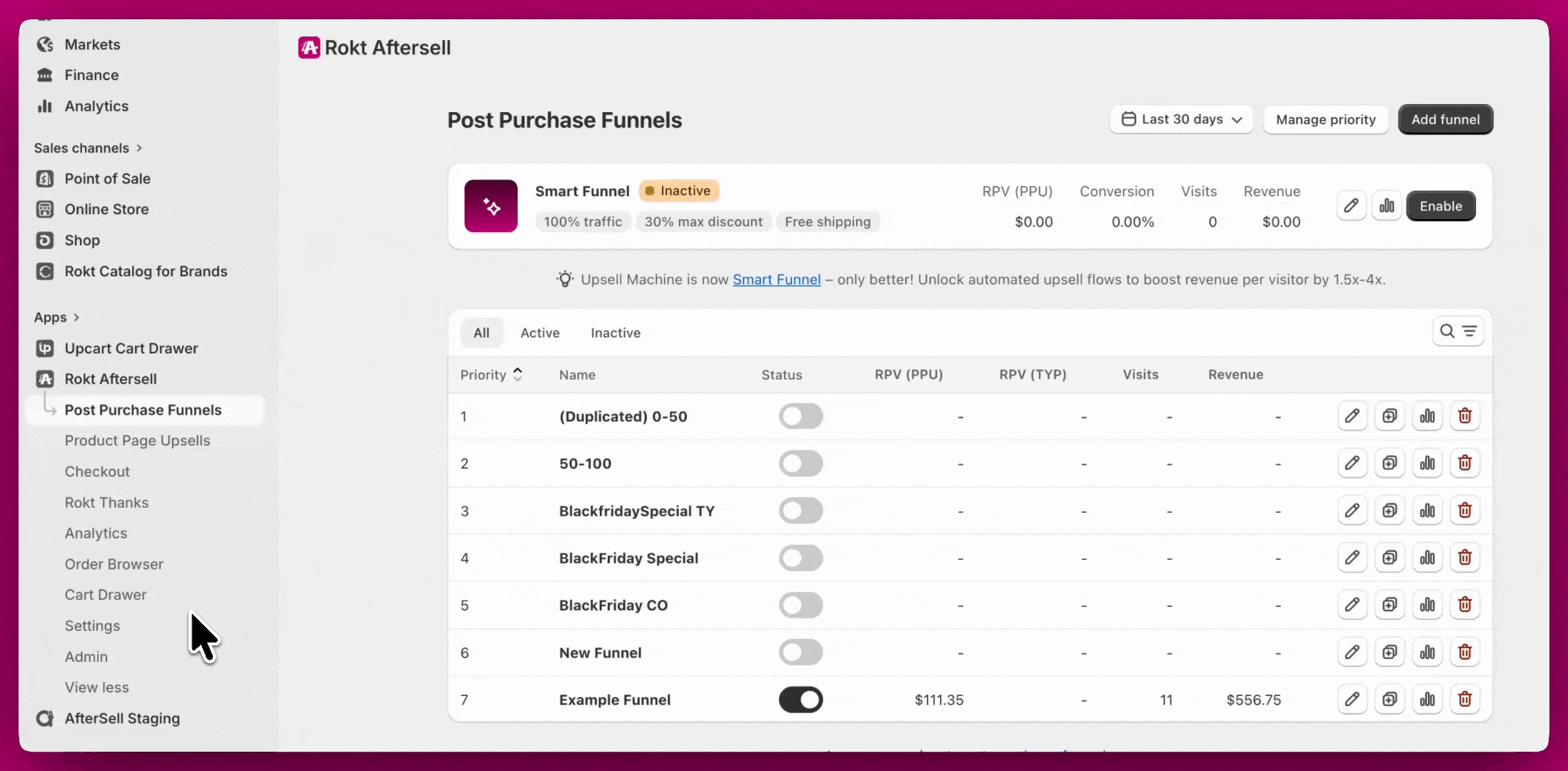The height and width of the screenshot is (771, 1568).
Task: Switch to the Inactive tab
Action: click(x=615, y=333)
